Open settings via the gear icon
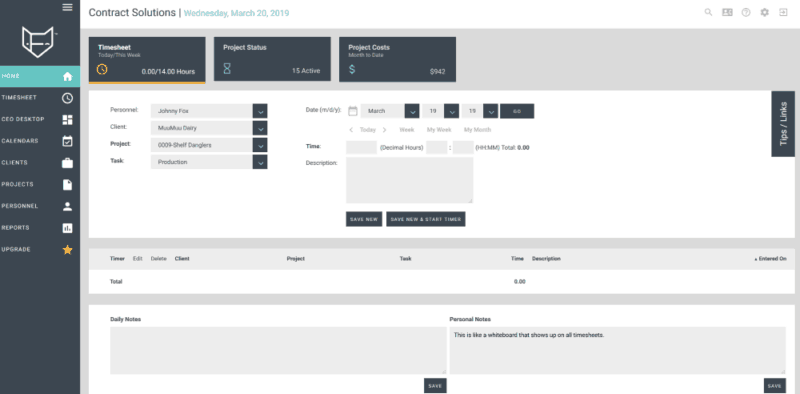Image resolution: width=800 pixels, height=394 pixels. tap(764, 13)
